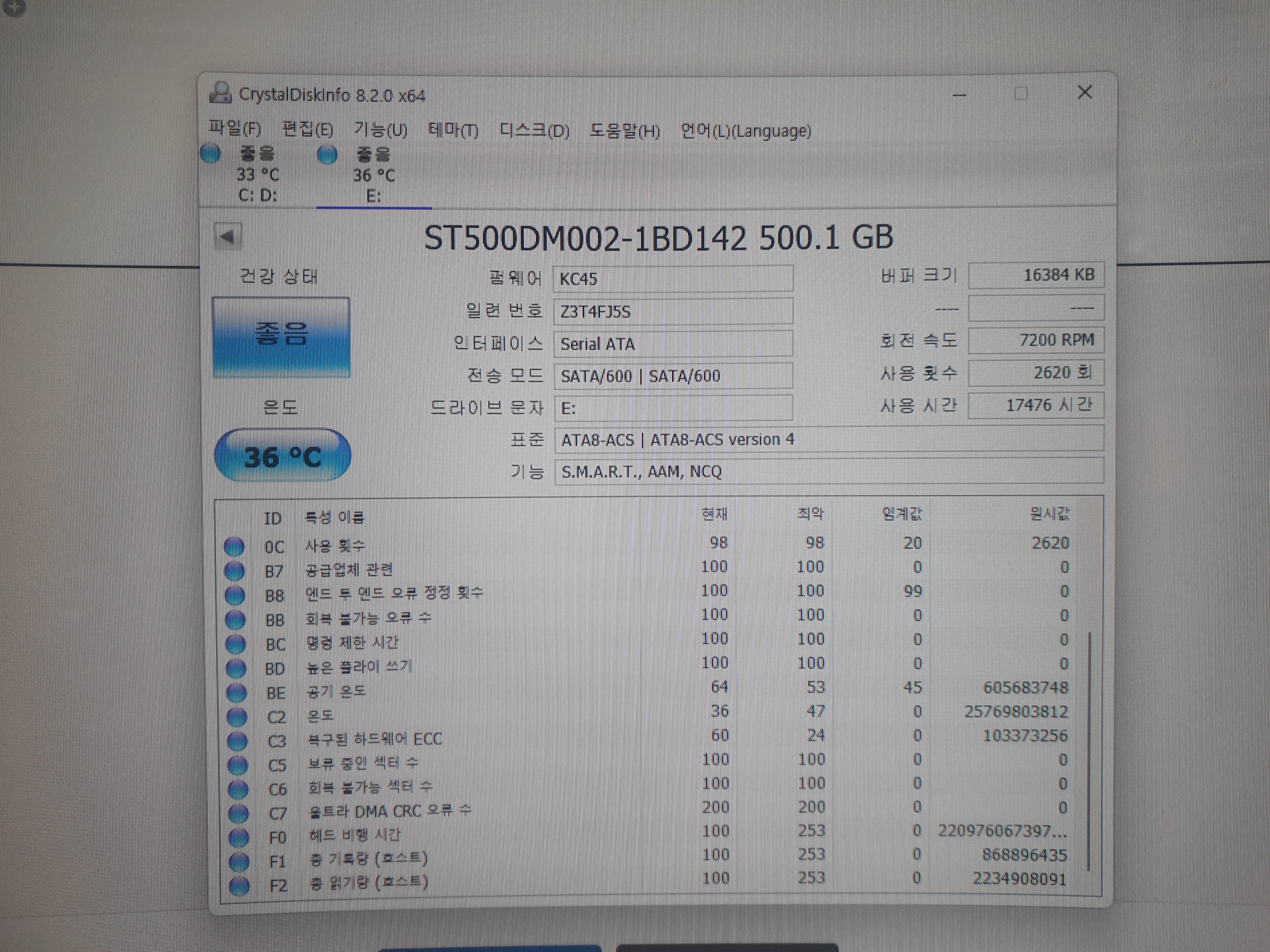This screenshot has width=1270, height=952.
Task: Open the 언어(L)(Language) menu
Action: click(745, 131)
